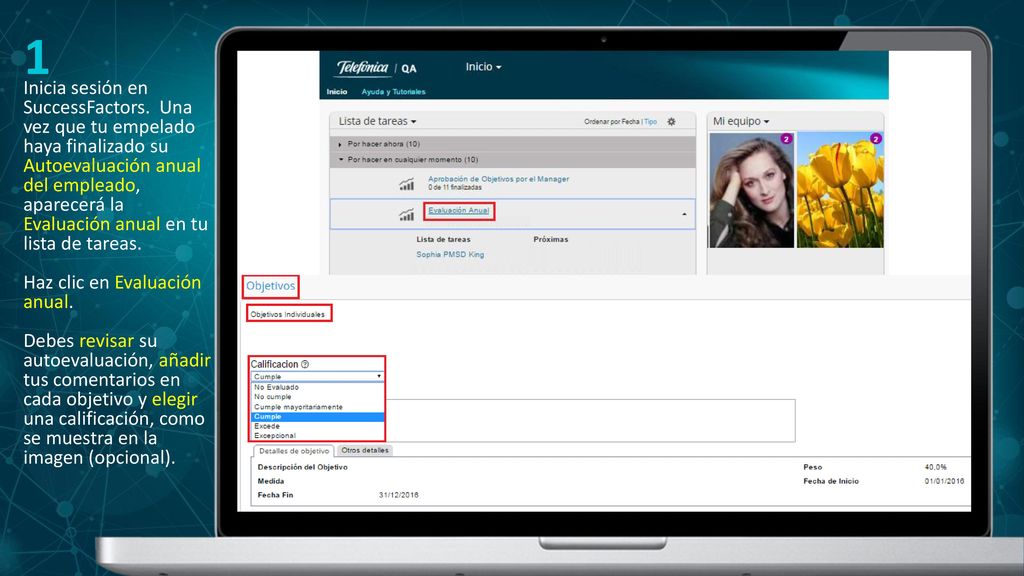
Task: Select the Detalles de objetivo tab
Action: tap(294, 451)
